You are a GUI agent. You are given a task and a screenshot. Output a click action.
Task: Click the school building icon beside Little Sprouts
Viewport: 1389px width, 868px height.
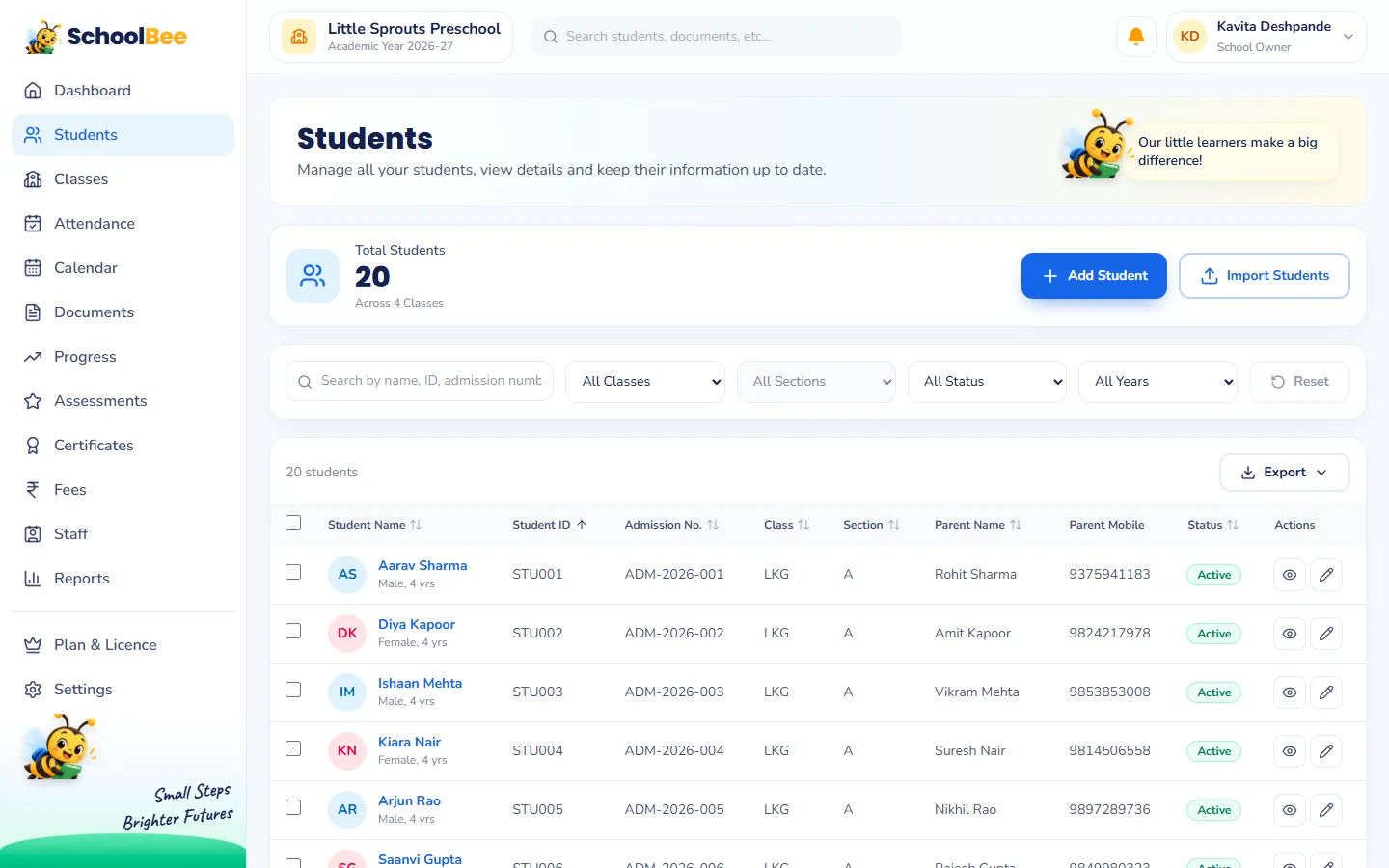299,37
